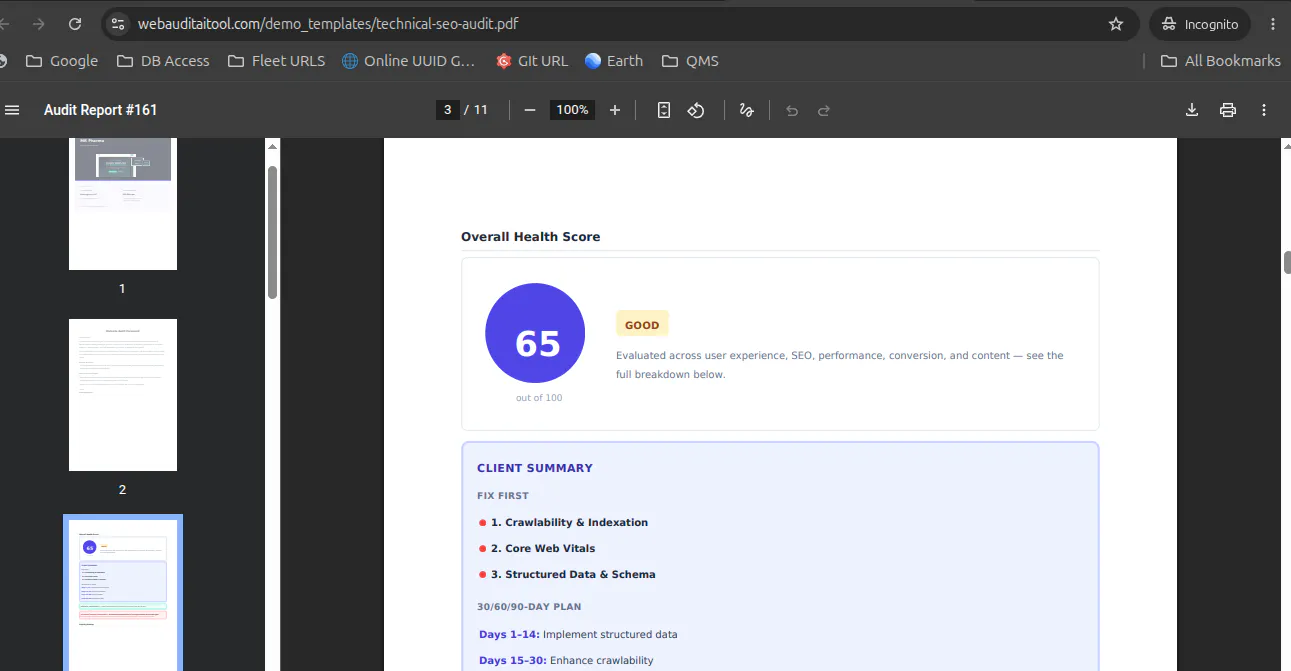This screenshot has height=671, width=1291.
Task: Click the forward navigation arrow
Action: coord(39,24)
